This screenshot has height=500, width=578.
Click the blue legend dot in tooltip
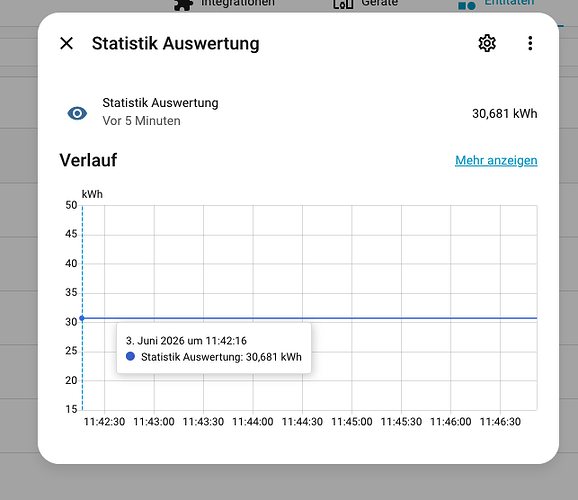(x=130, y=356)
